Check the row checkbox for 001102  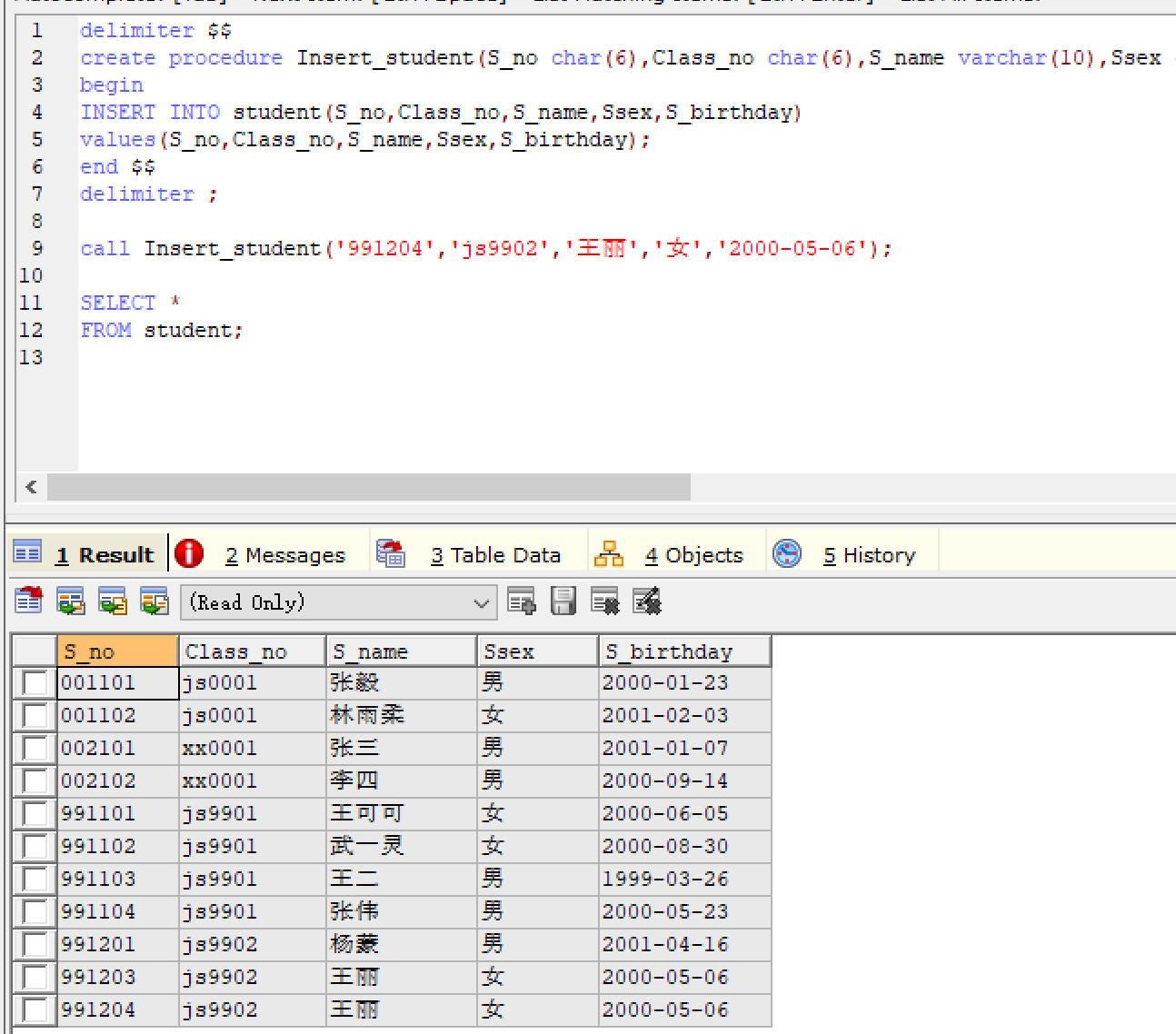click(x=35, y=716)
